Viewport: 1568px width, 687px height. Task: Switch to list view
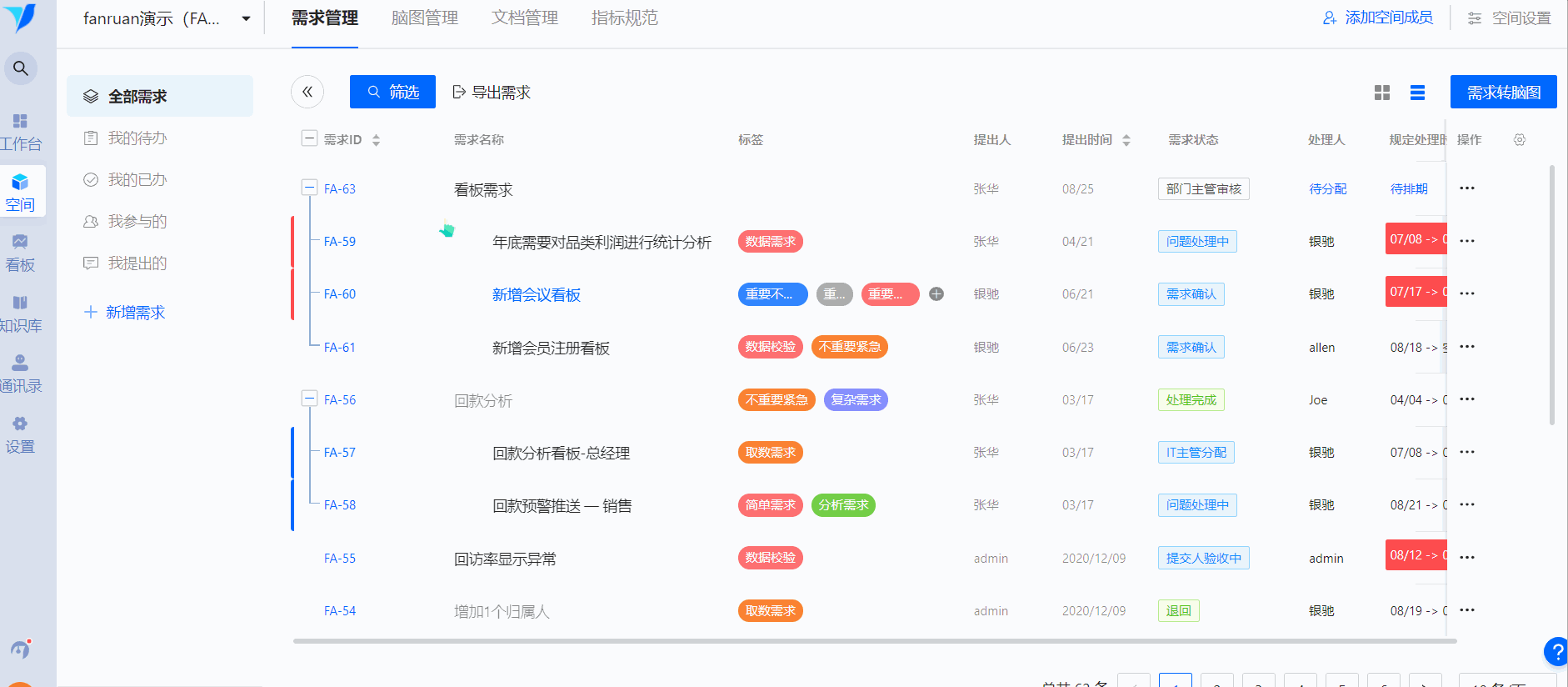pyautogui.click(x=1417, y=93)
